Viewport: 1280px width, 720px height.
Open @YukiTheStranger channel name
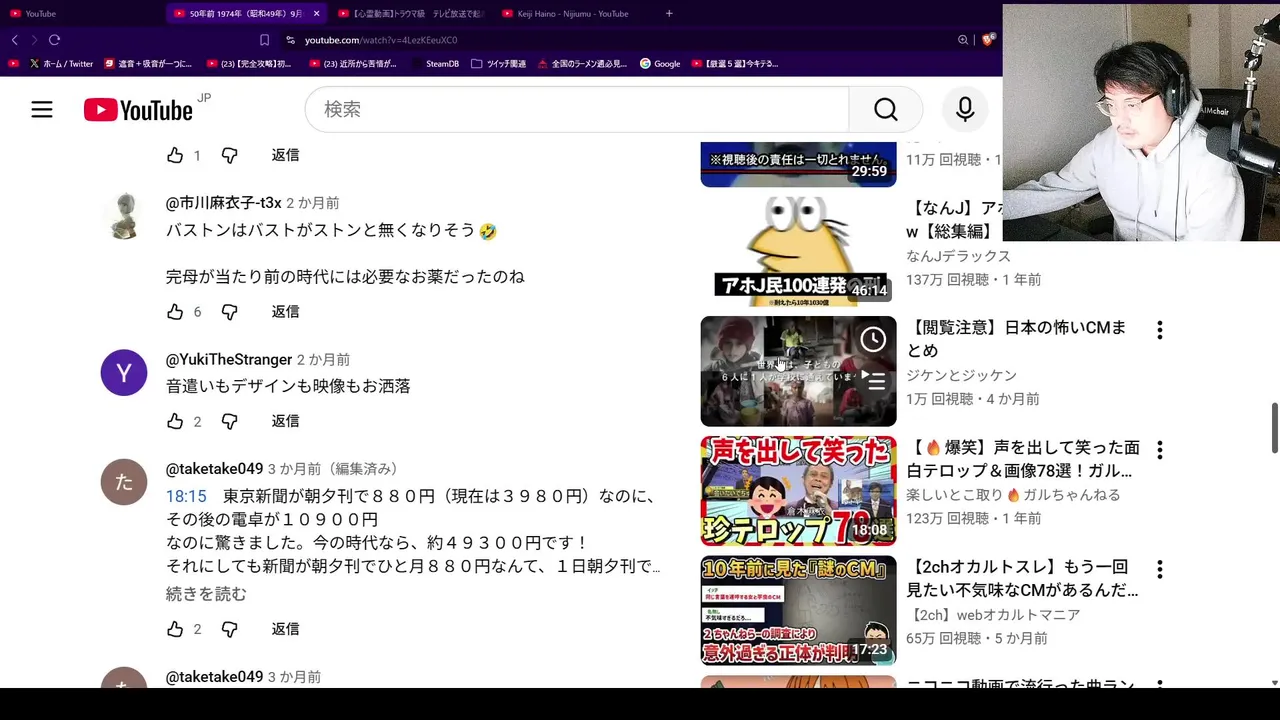[x=229, y=359]
